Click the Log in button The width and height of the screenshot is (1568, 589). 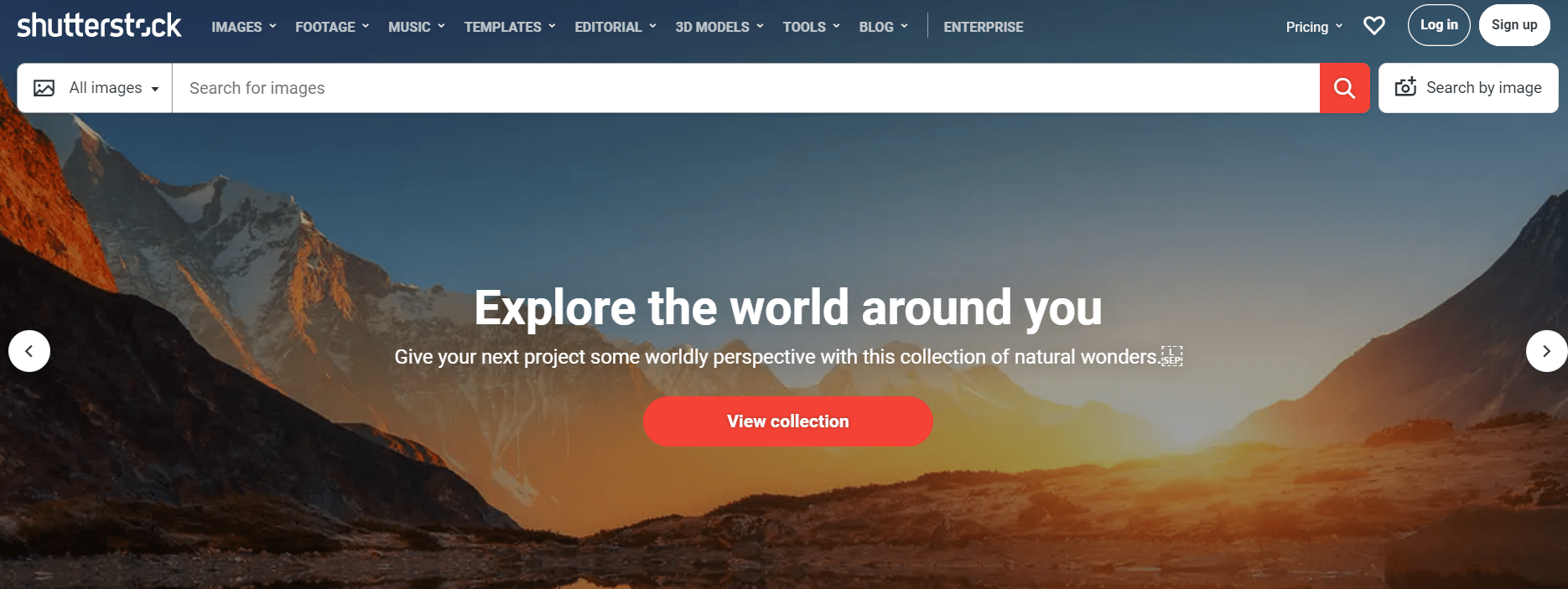pos(1438,25)
